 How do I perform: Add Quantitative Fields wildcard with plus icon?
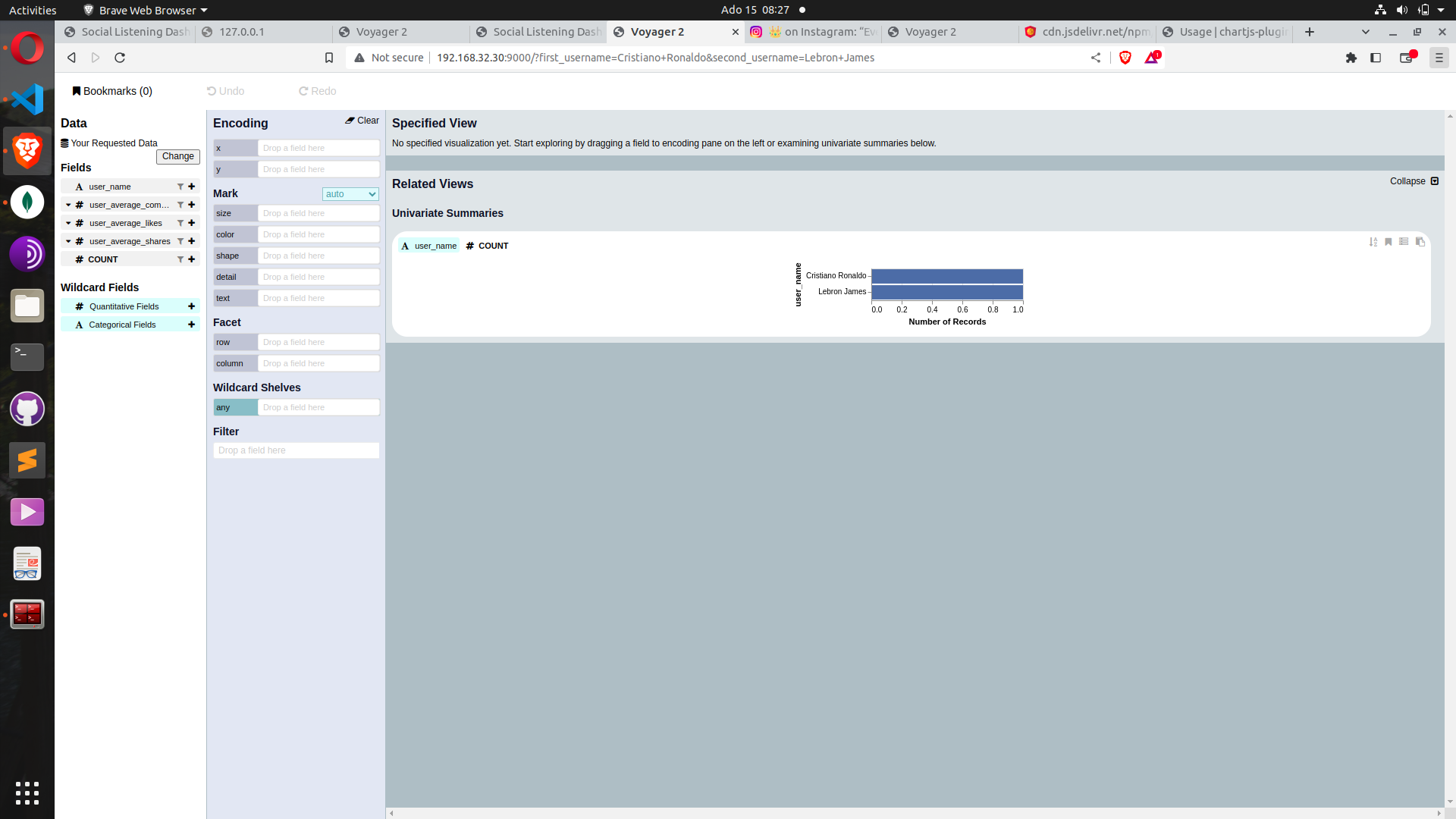click(192, 306)
